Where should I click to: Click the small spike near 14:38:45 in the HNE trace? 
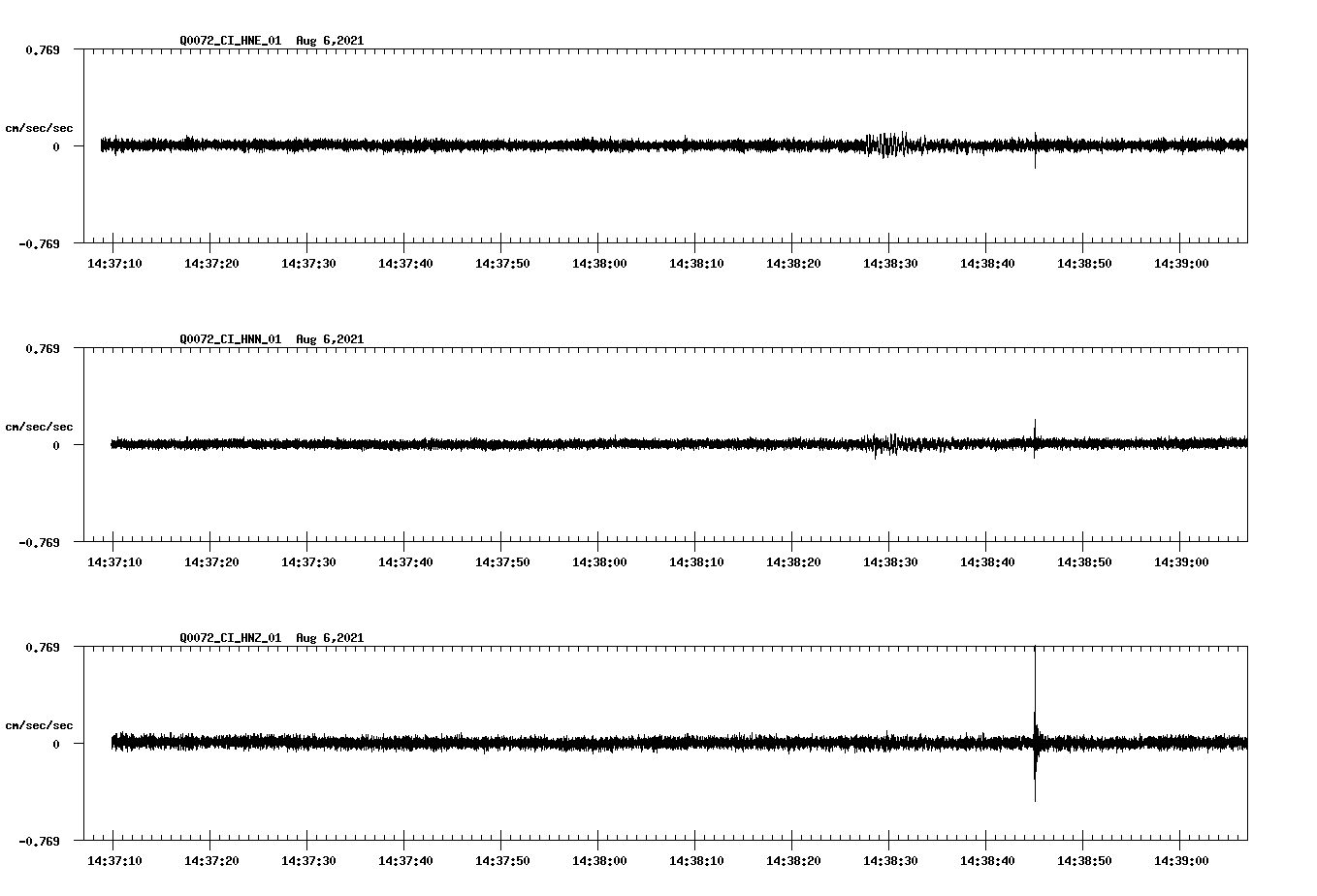tap(1035, 150)
